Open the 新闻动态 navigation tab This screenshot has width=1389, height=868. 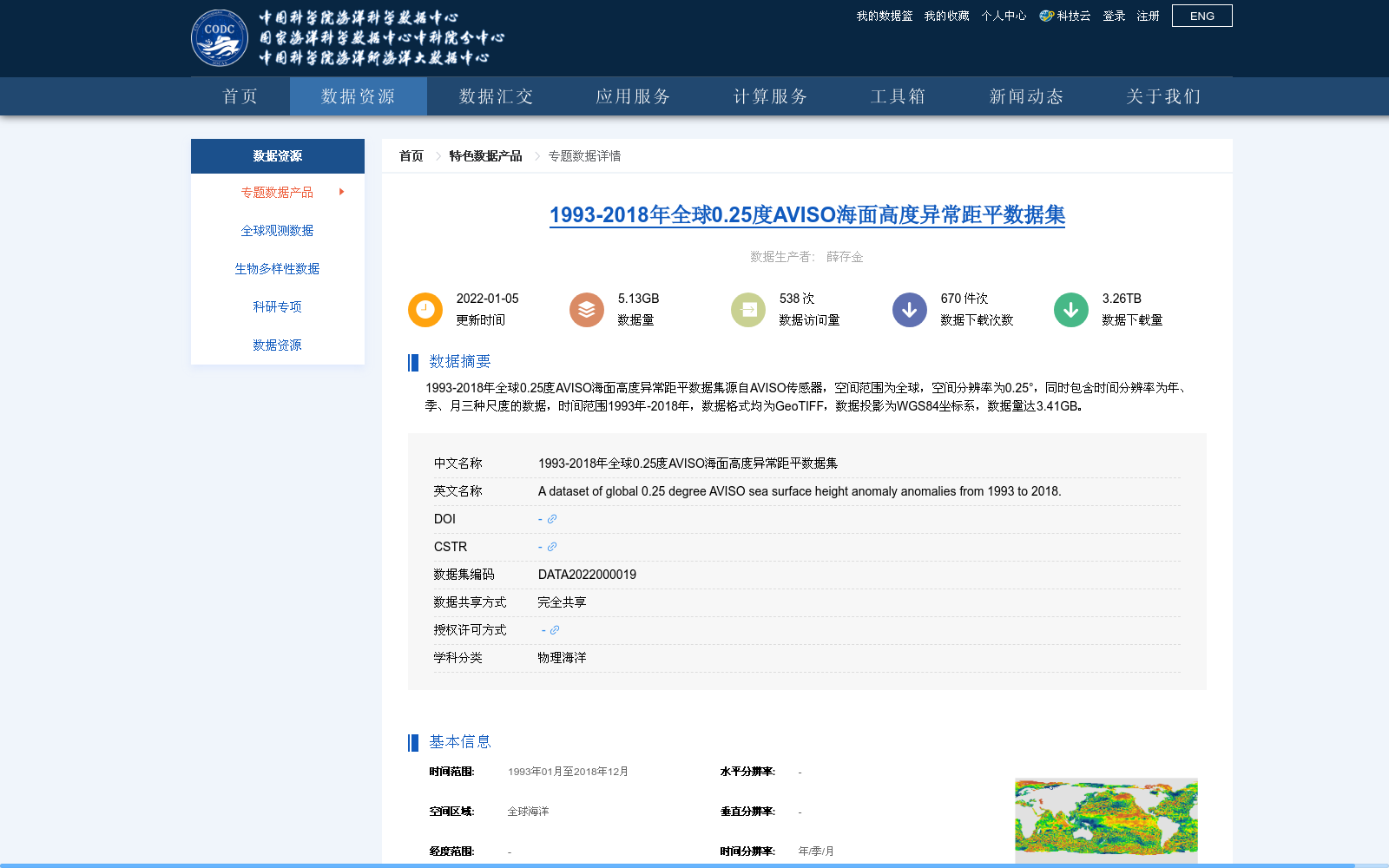1027,96
